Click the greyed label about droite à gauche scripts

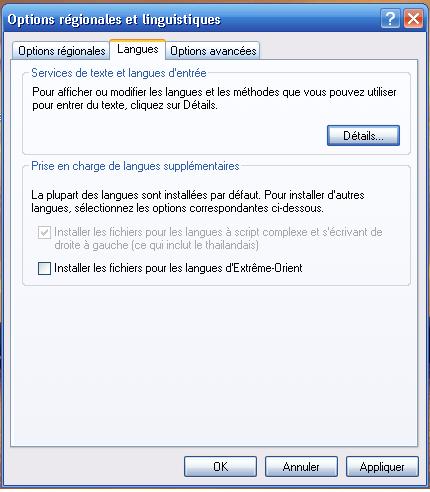218,239
